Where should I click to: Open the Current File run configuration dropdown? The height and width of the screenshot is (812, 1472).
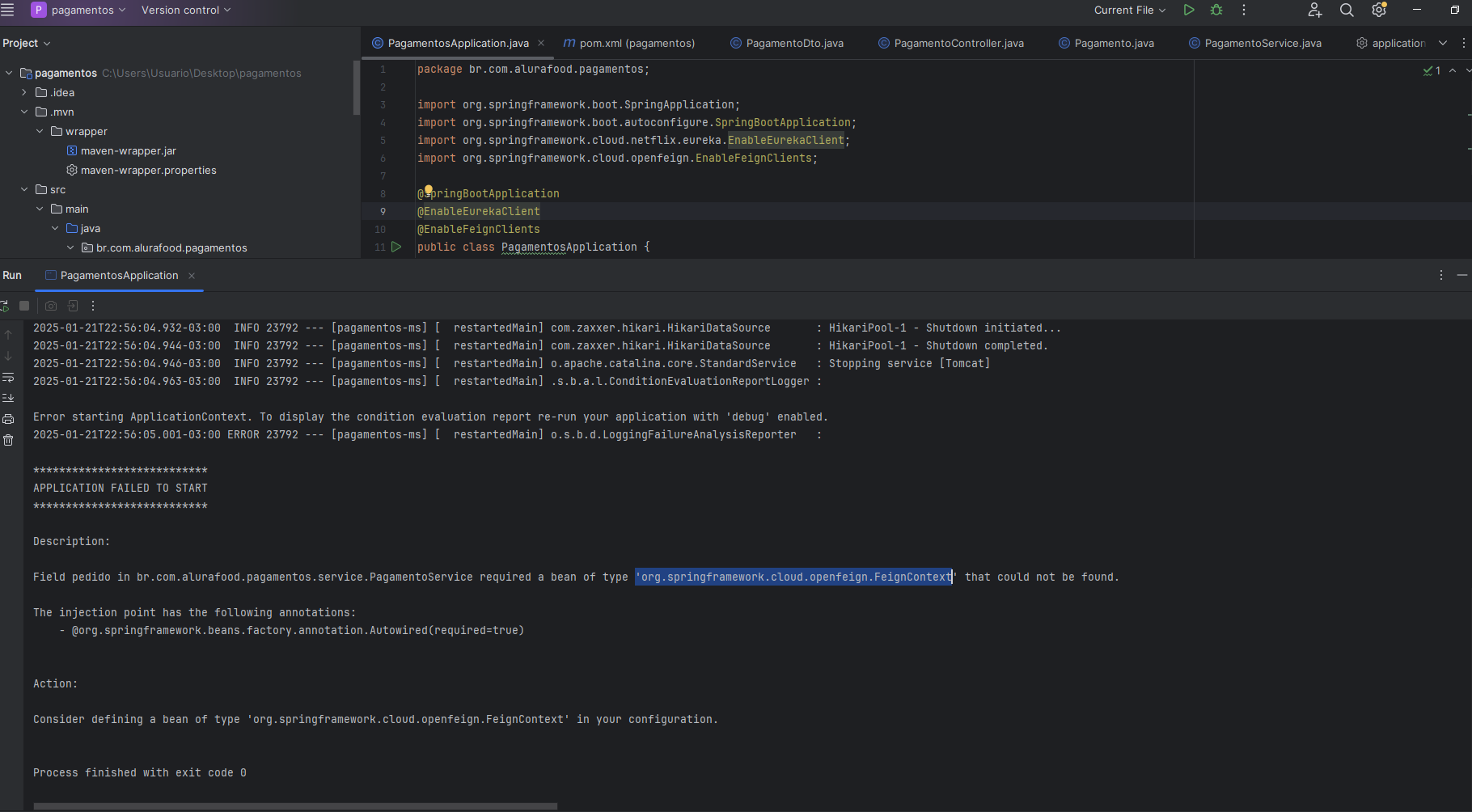(1130, 10)
